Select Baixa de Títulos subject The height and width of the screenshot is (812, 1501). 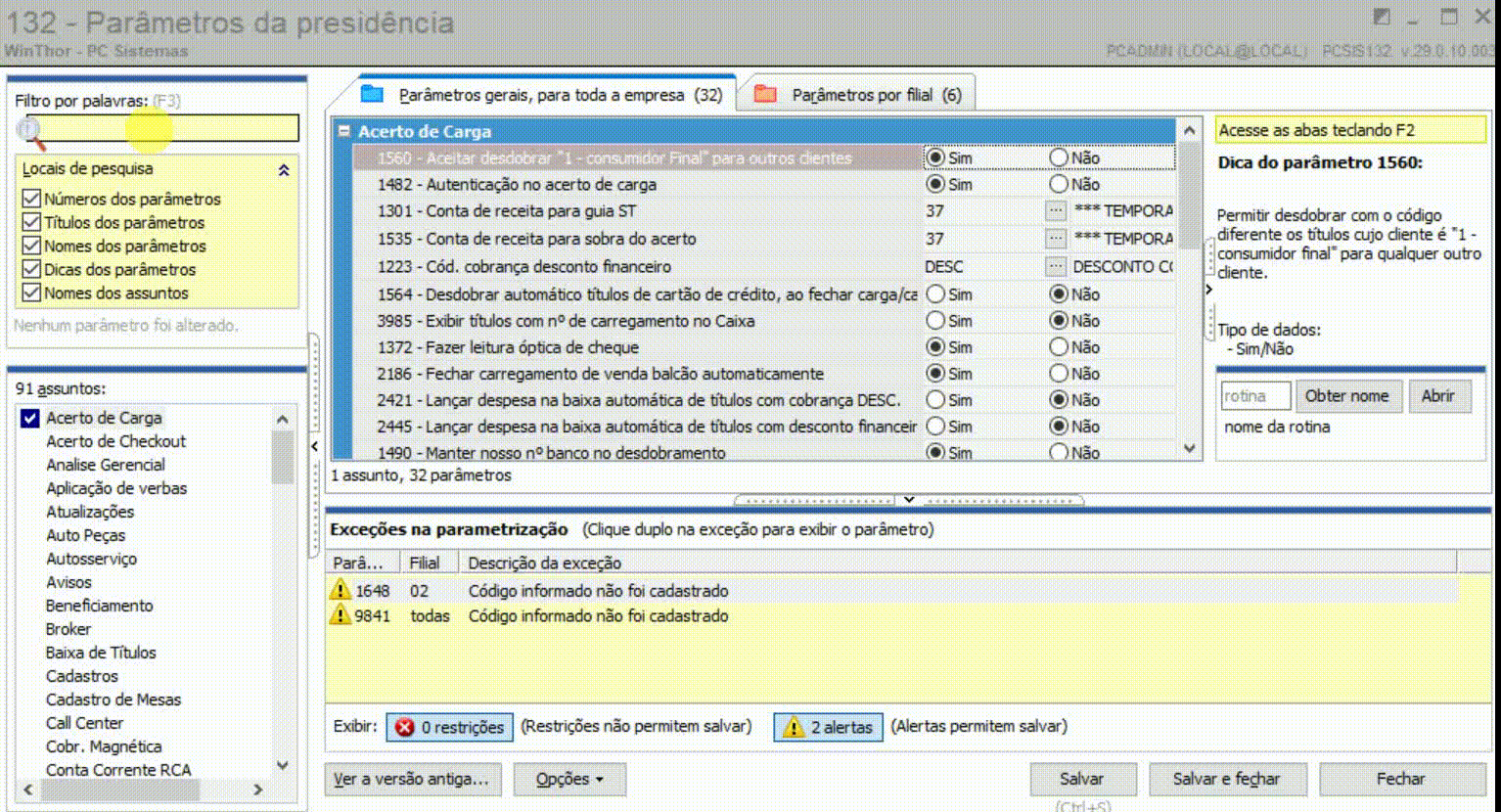coord(101,653)
